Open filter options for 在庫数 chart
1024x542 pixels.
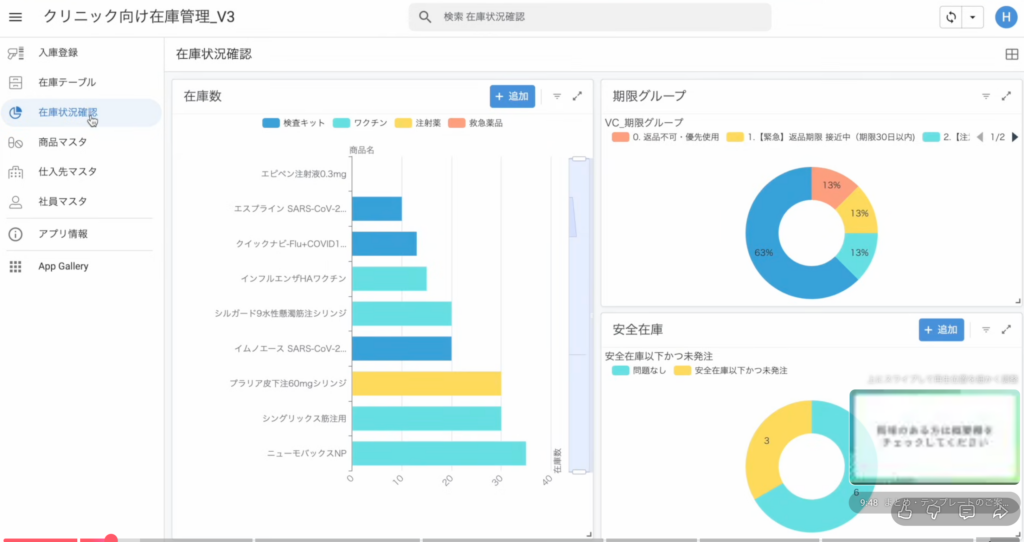click(x=557, y=96)
